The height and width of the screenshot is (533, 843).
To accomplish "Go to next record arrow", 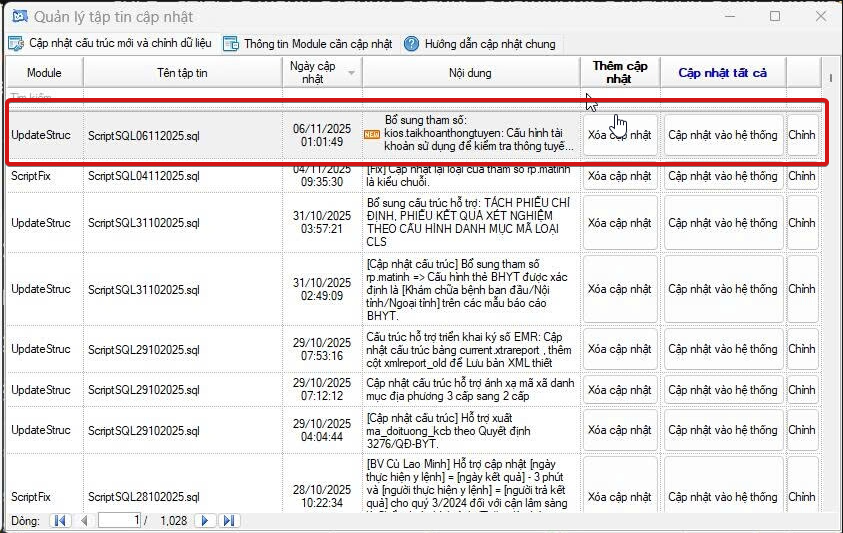I will click(x=204, y=521).
